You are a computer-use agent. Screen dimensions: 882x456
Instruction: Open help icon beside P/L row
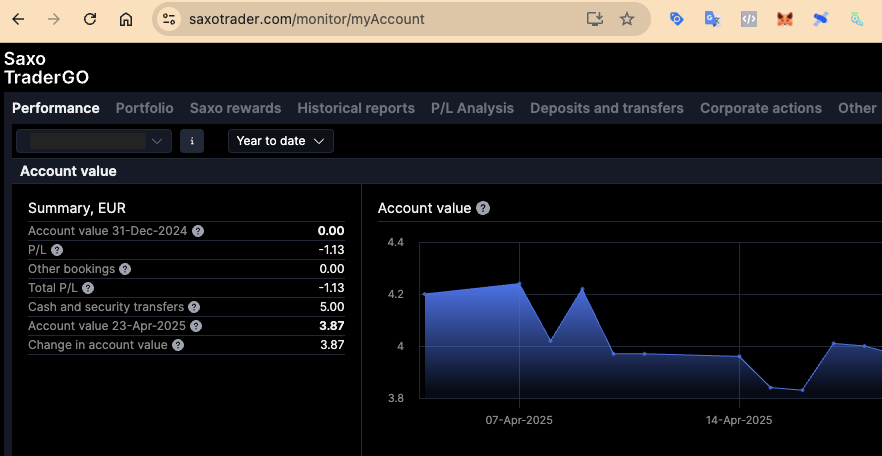point(57,250)
